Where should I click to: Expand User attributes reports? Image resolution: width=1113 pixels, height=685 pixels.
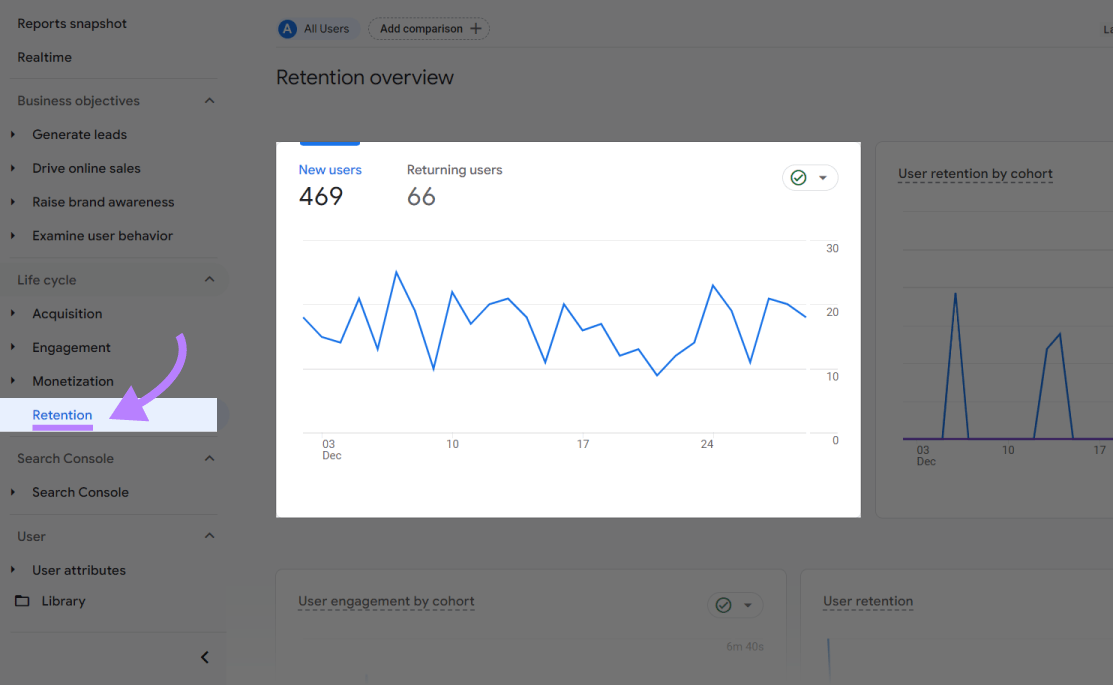(13, 570)
